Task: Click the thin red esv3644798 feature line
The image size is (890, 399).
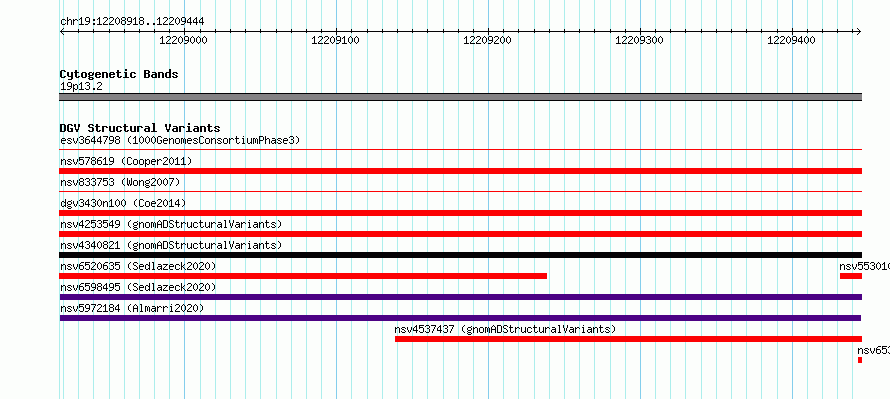Action: [x=460, y=150]
